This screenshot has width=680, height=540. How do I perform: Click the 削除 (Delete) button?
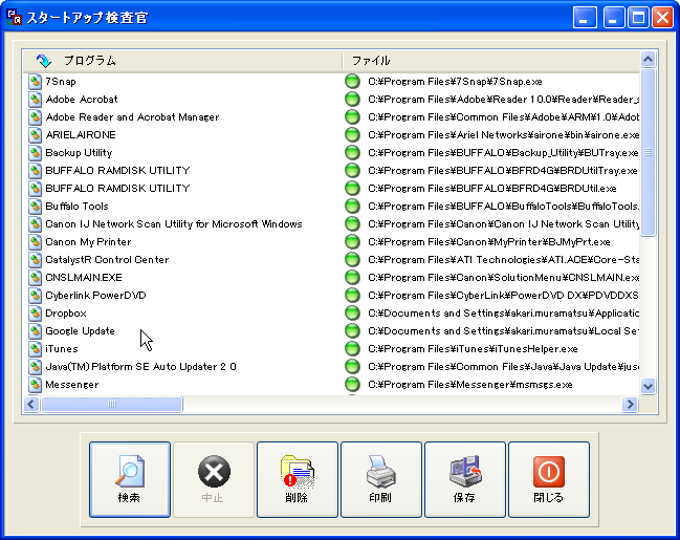click(x=297, y=479)
